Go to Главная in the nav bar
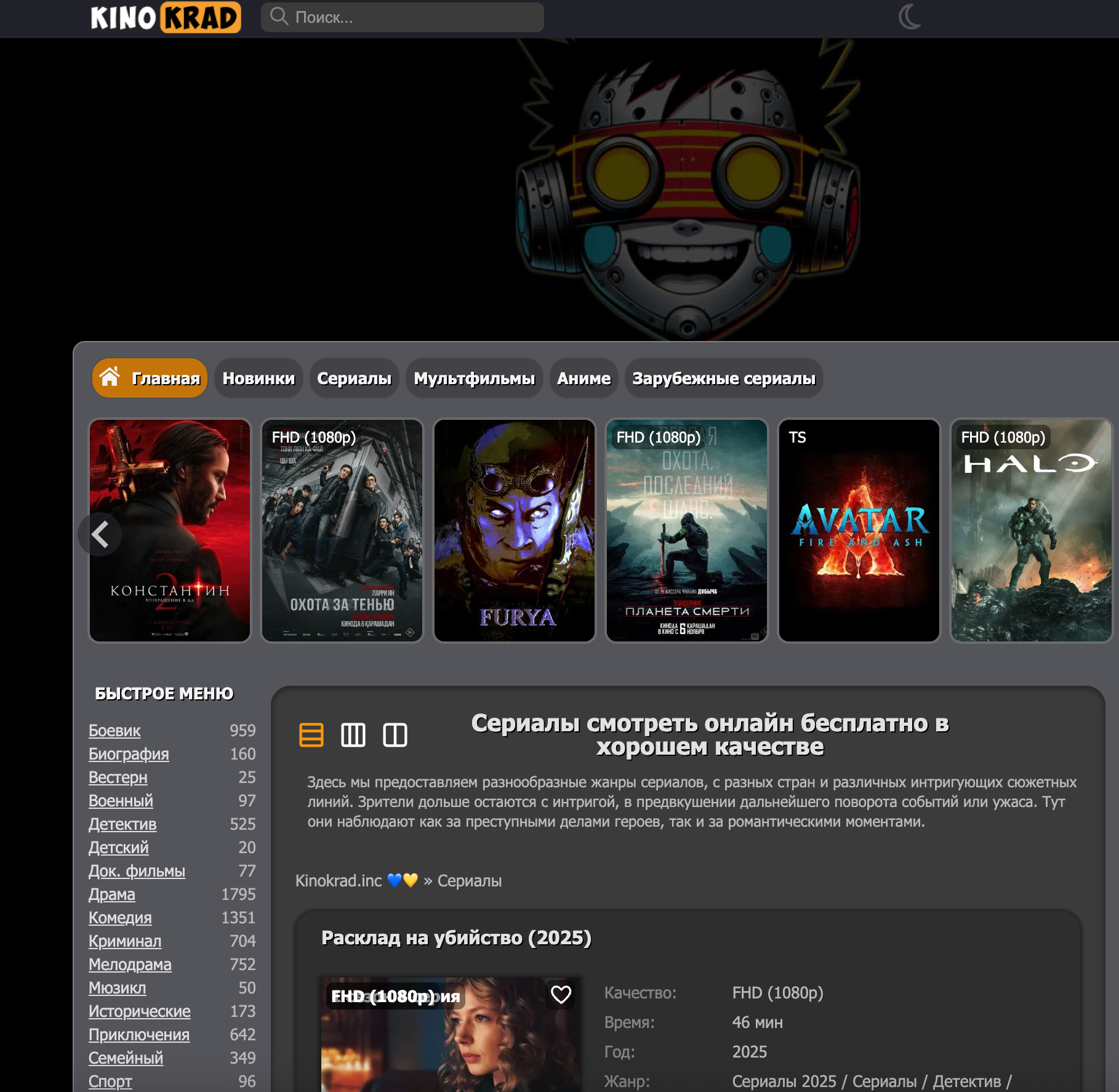 pyautogui.click(x=150, y=378)
